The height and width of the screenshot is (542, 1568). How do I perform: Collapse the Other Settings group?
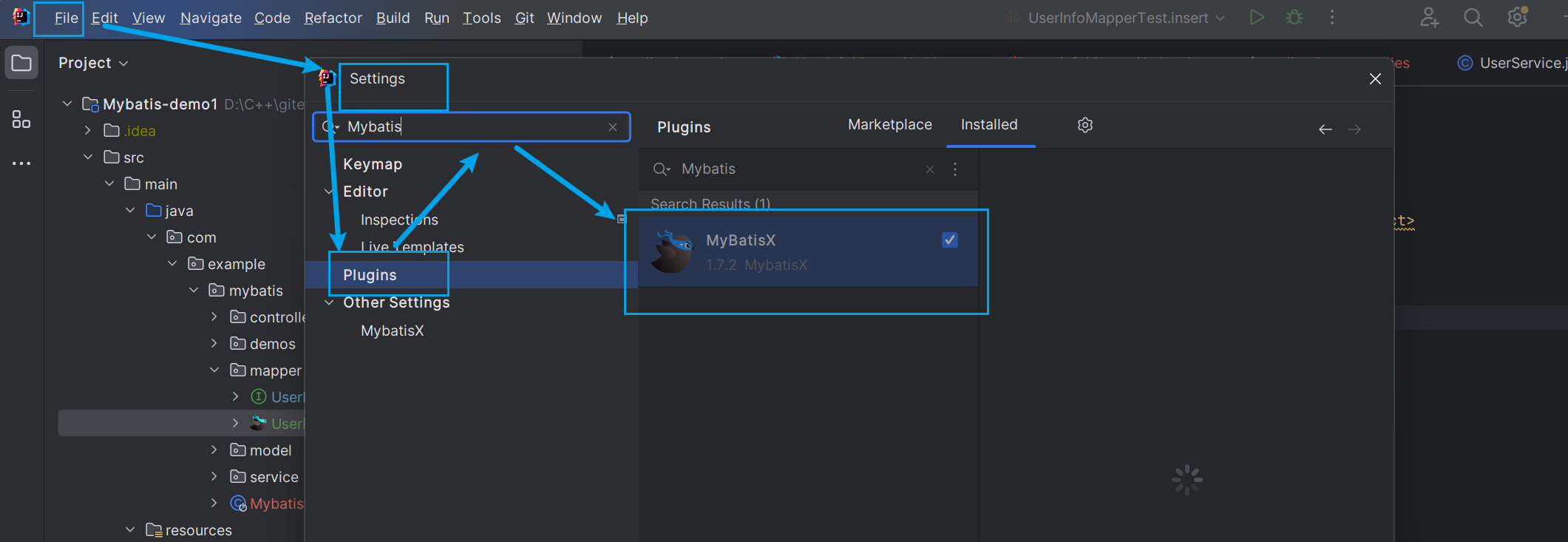[x=329, y=302]
